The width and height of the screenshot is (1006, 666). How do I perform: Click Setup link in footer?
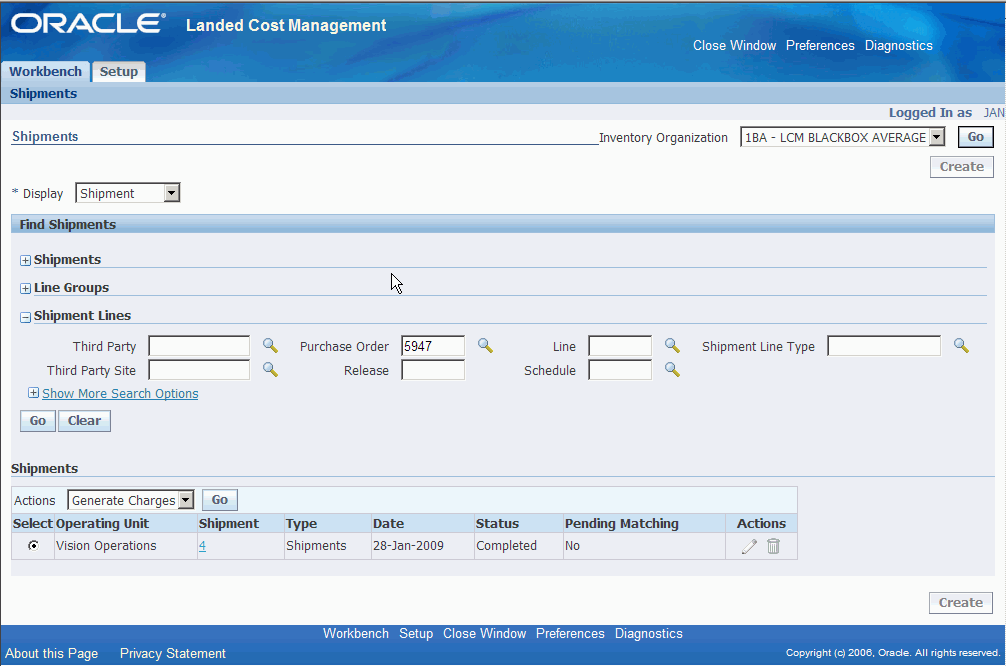[x=416, y=633]
